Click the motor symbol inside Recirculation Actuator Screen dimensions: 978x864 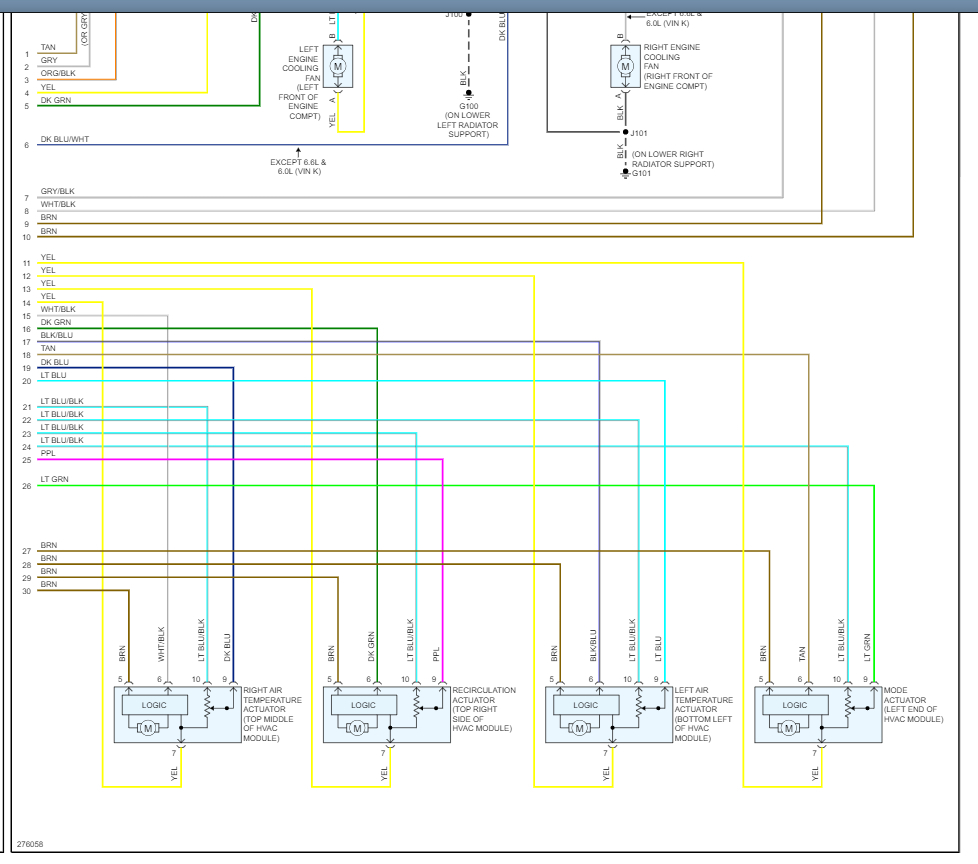[356, 728]
